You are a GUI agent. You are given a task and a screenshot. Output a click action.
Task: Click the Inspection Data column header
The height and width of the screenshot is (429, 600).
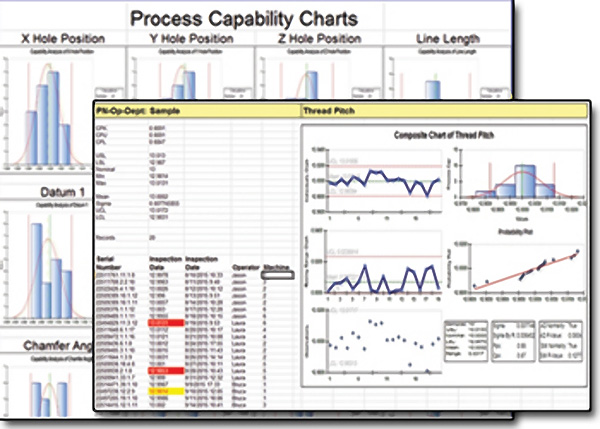[165, 263]
